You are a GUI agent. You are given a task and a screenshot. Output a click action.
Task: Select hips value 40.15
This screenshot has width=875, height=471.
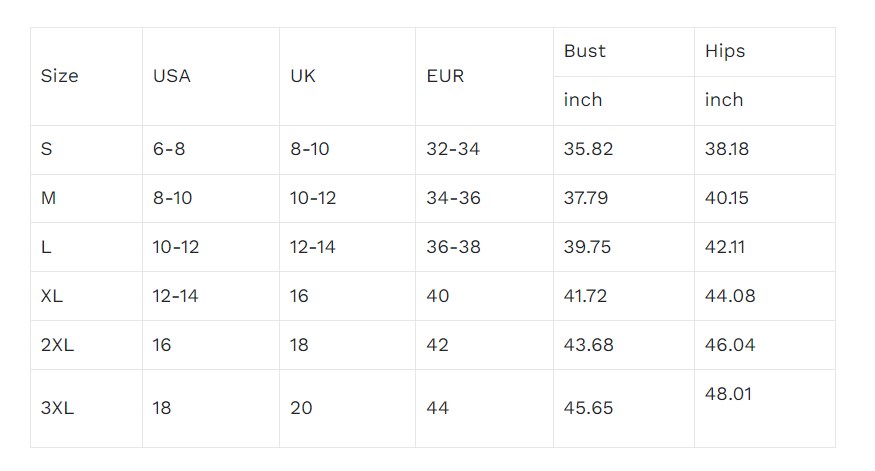click(x=727, y=198)
